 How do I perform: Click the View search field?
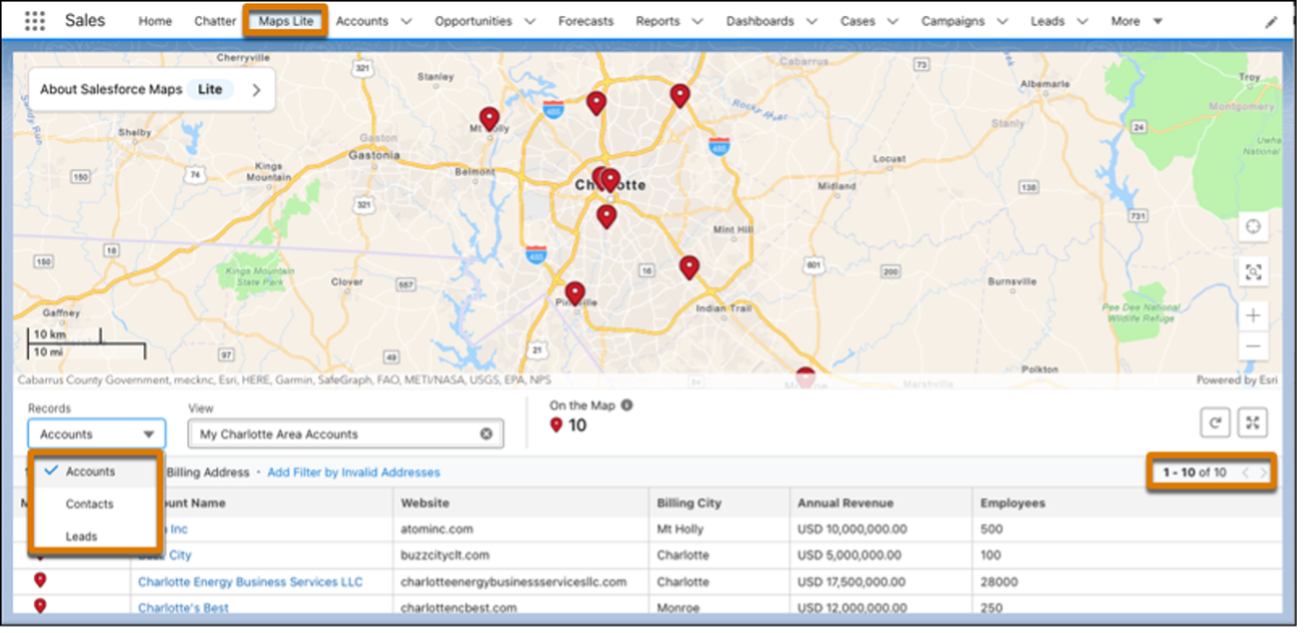tap(335, 434)
